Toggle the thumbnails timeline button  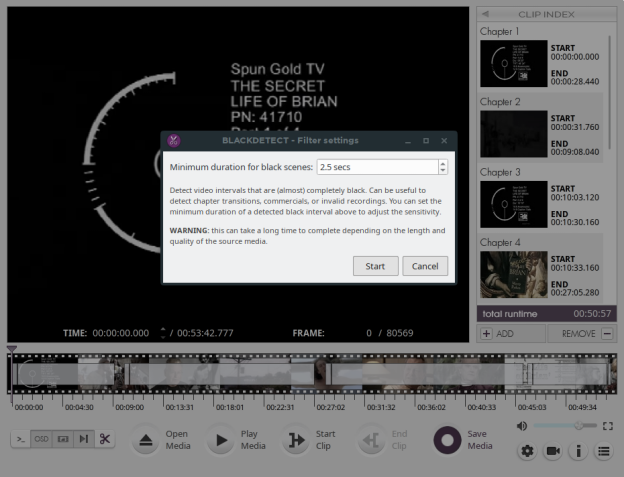[x=62, y=439]
